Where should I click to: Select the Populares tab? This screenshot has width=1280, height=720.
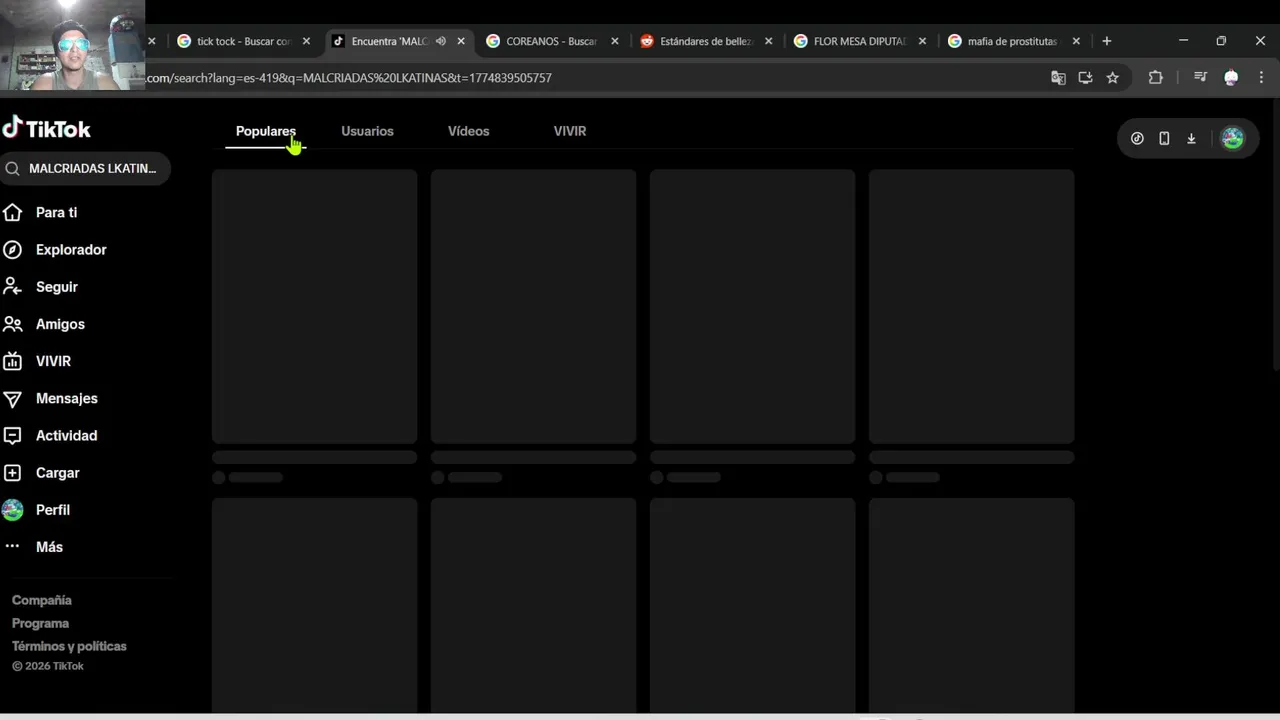[265, 131]
